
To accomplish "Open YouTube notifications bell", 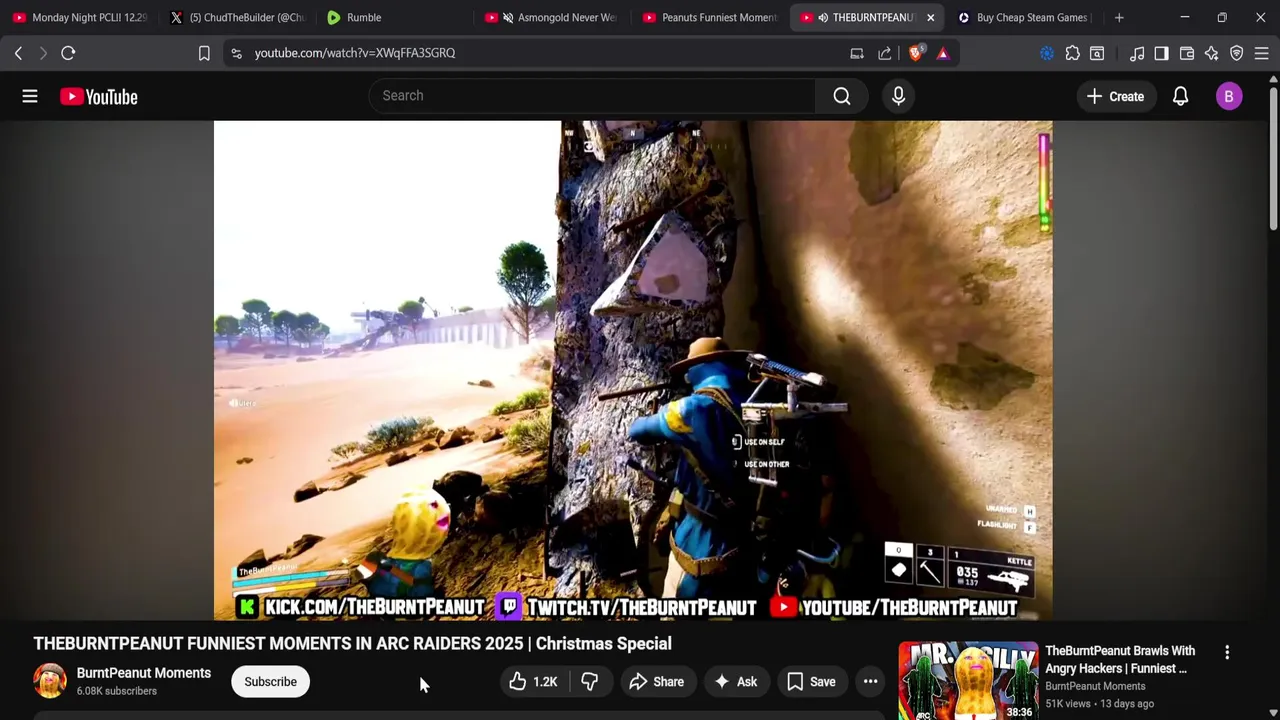I will [1180, 96].
